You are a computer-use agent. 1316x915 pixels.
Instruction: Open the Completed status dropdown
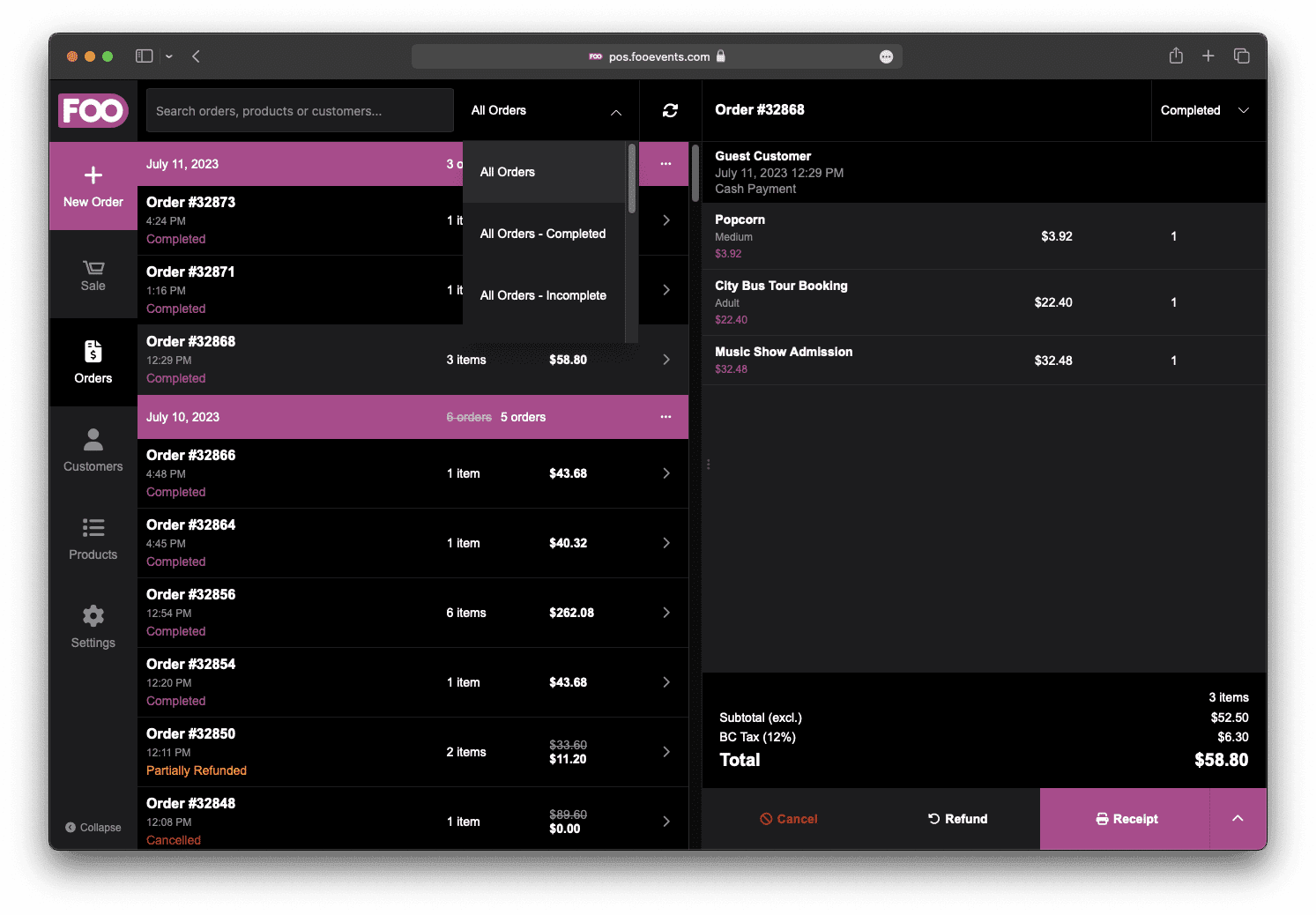click(x=1207, y=110)
